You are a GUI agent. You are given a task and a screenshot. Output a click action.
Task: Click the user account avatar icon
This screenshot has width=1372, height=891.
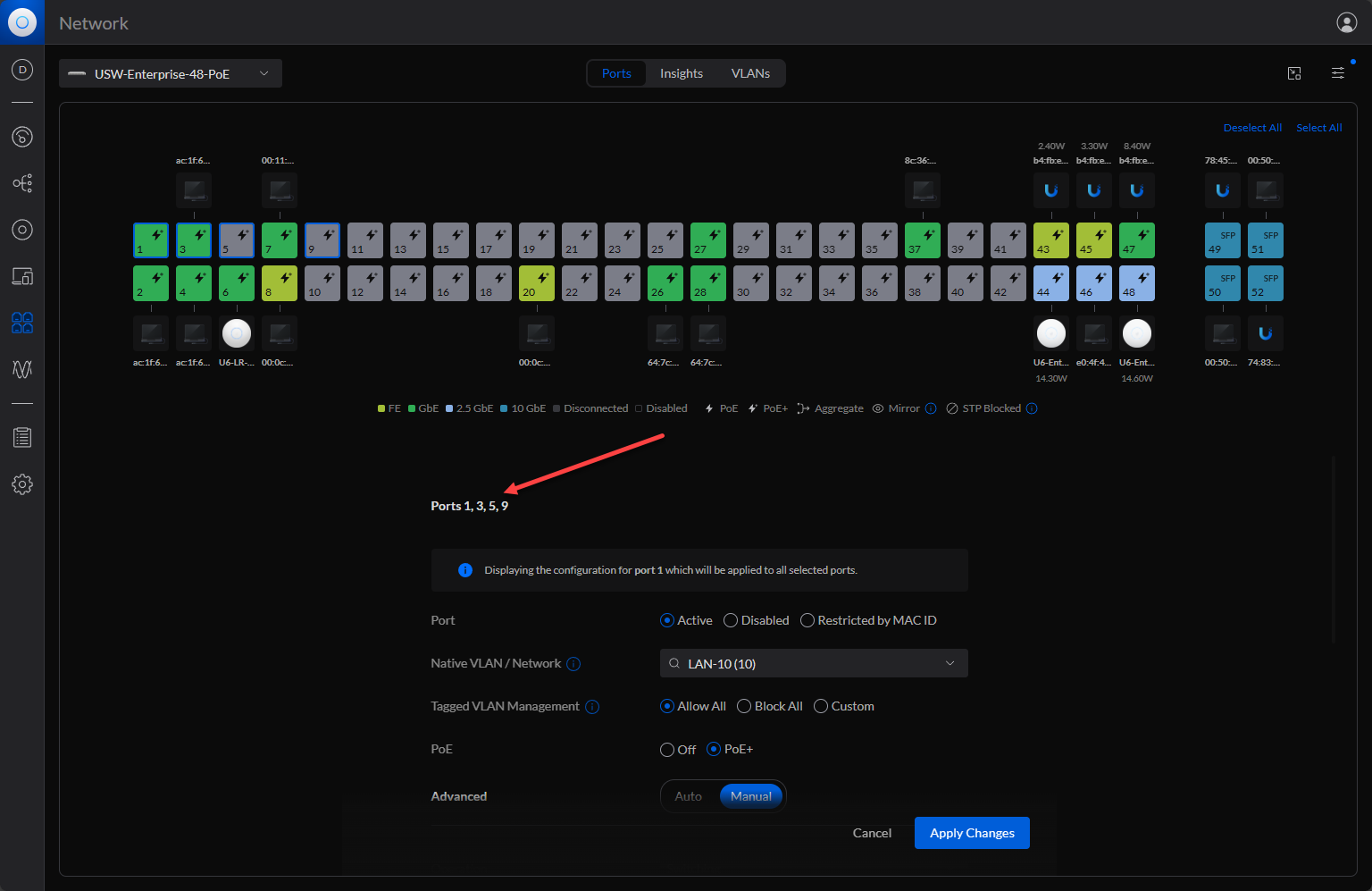tap(1346, 23)
